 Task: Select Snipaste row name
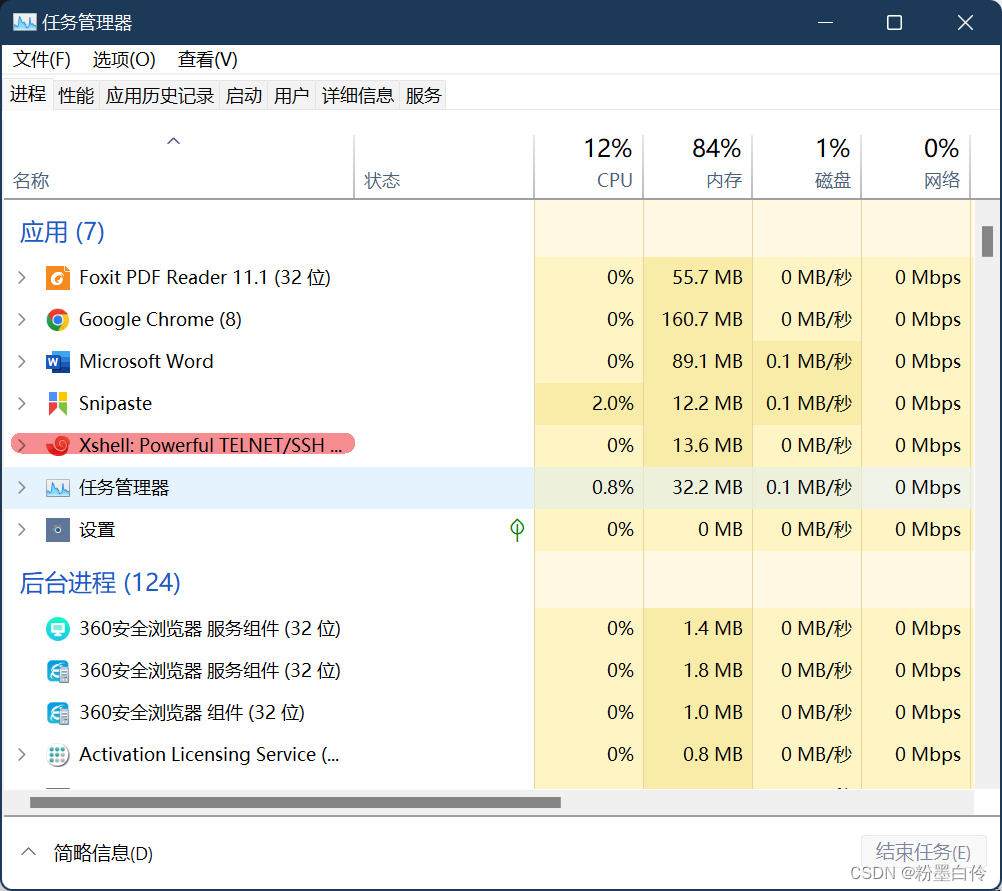pyautogui.click(x=115, y=404)
